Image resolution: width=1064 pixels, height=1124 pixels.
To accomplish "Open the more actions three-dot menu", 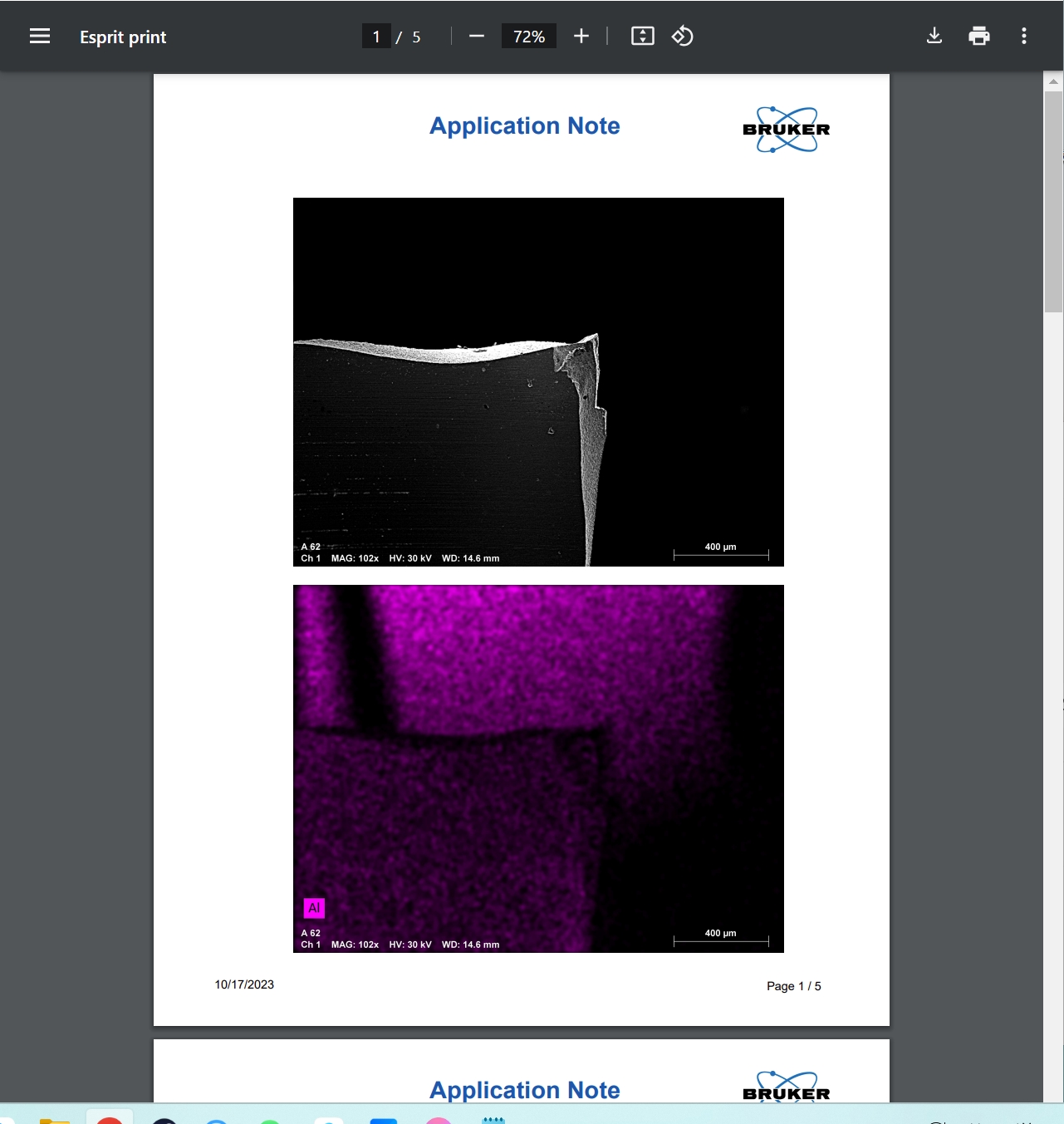I will tap(1024, 37).
